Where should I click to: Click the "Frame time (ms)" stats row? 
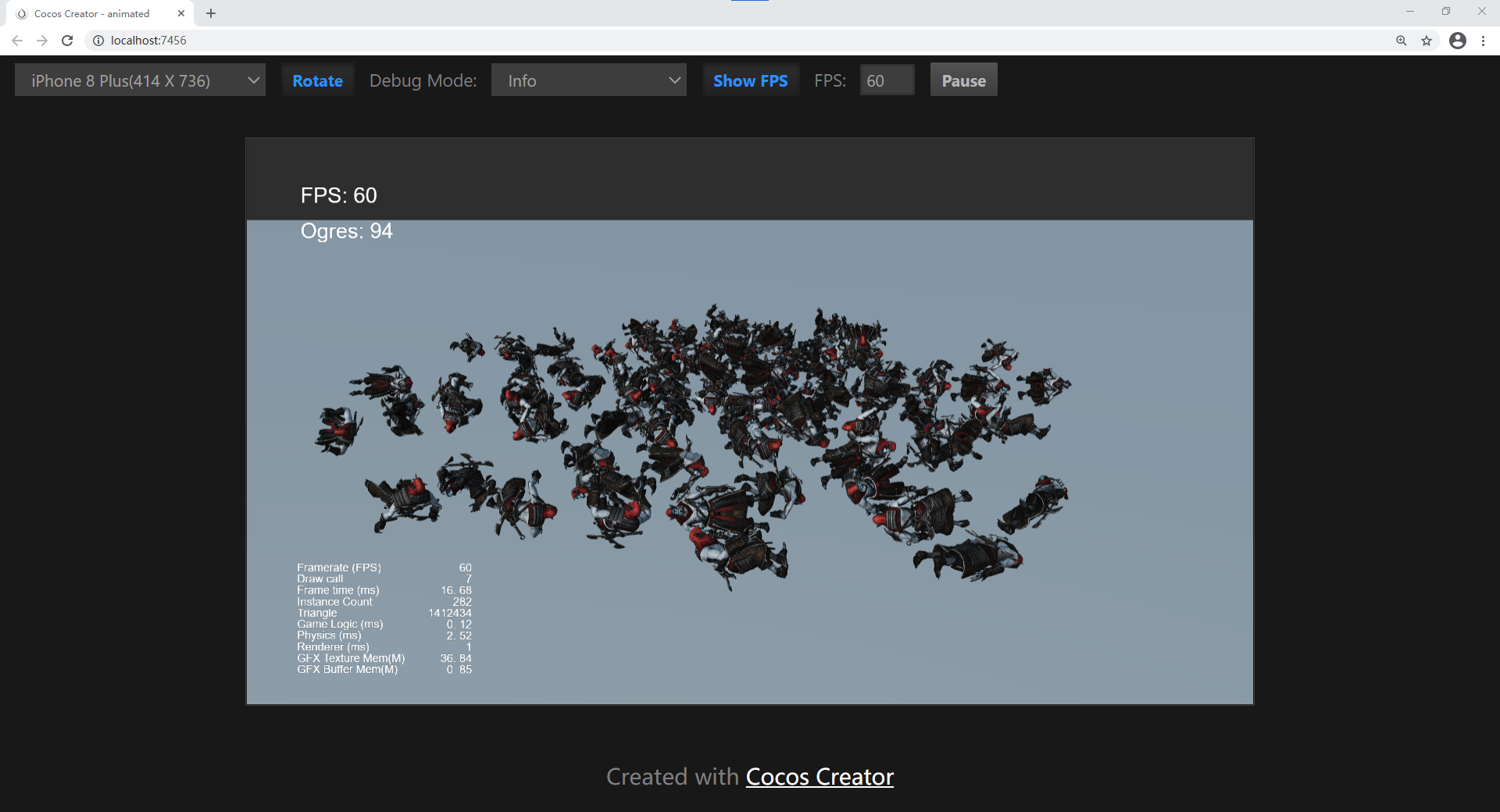coord(384,590)
